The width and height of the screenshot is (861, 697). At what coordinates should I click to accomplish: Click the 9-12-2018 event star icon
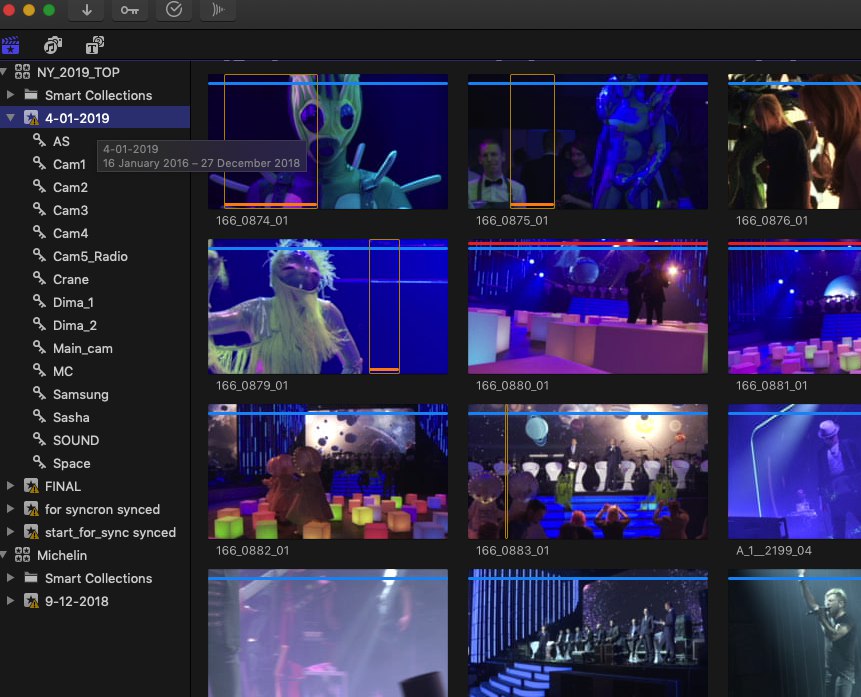pos(31,601)
